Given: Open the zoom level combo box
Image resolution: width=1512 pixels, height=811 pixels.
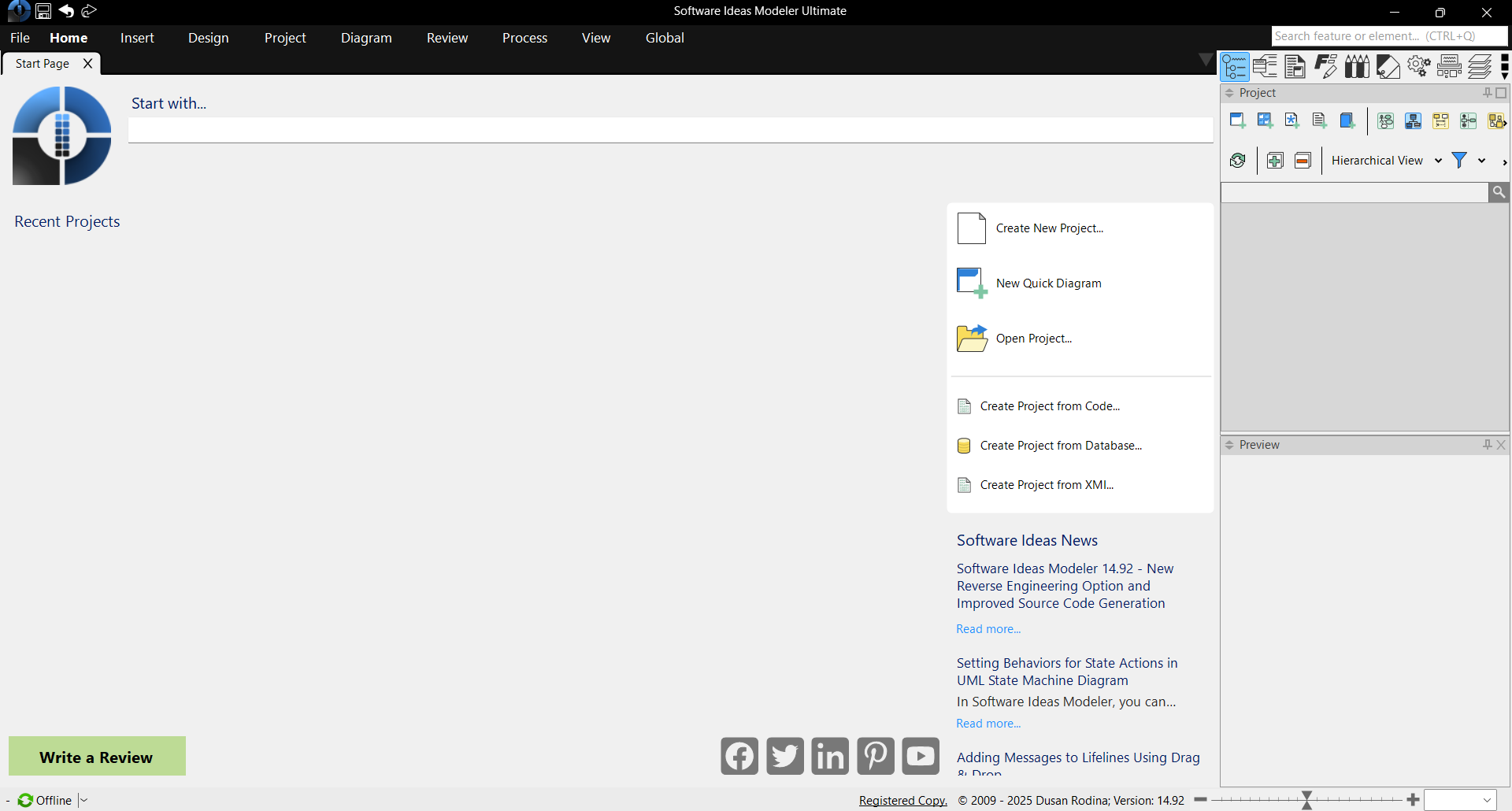Looking at the screenshot, I should click(x=1461, y=800).
